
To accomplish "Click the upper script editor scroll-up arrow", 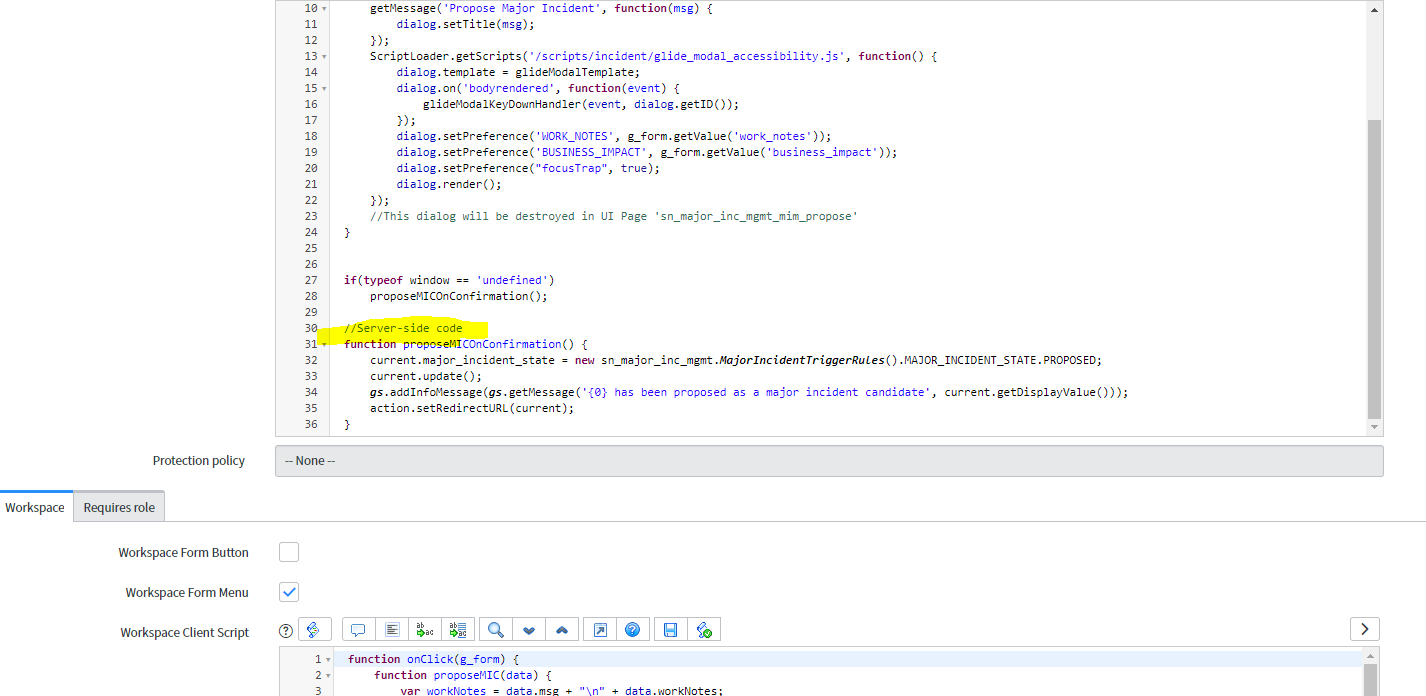I will (1374, 9).
